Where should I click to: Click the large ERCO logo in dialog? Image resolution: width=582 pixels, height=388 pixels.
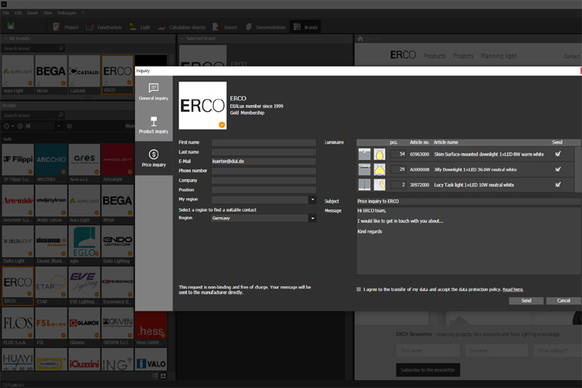[203, 105]
